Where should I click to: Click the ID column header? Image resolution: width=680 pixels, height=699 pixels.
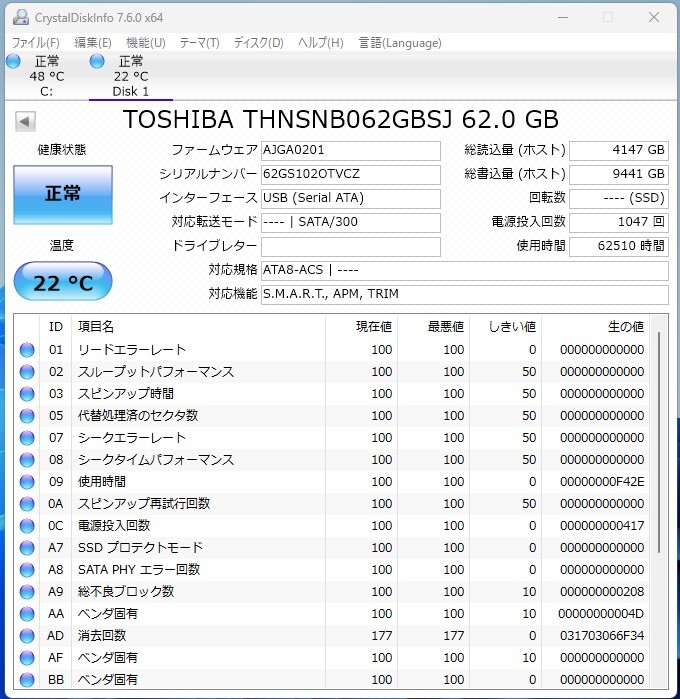pyautogui.click(x=56, y=327)
